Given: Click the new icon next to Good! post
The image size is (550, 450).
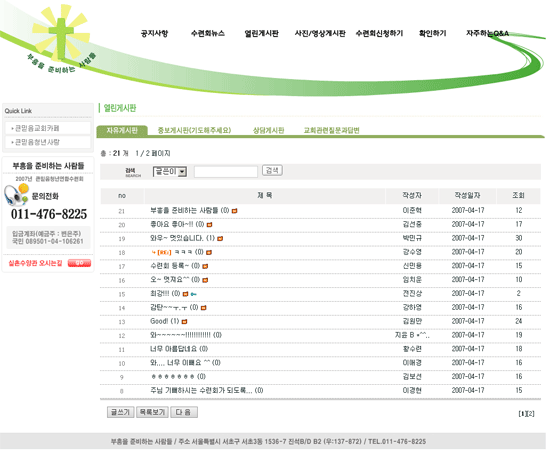Looking at the screenshot, I should tap(185, 321).
